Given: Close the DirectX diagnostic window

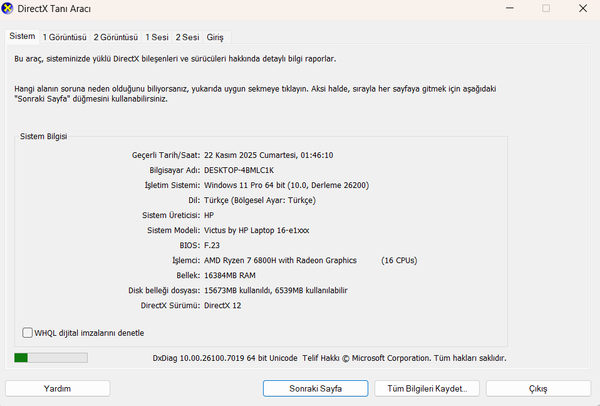Looking at the screenshot, I should tap(583, 8).
